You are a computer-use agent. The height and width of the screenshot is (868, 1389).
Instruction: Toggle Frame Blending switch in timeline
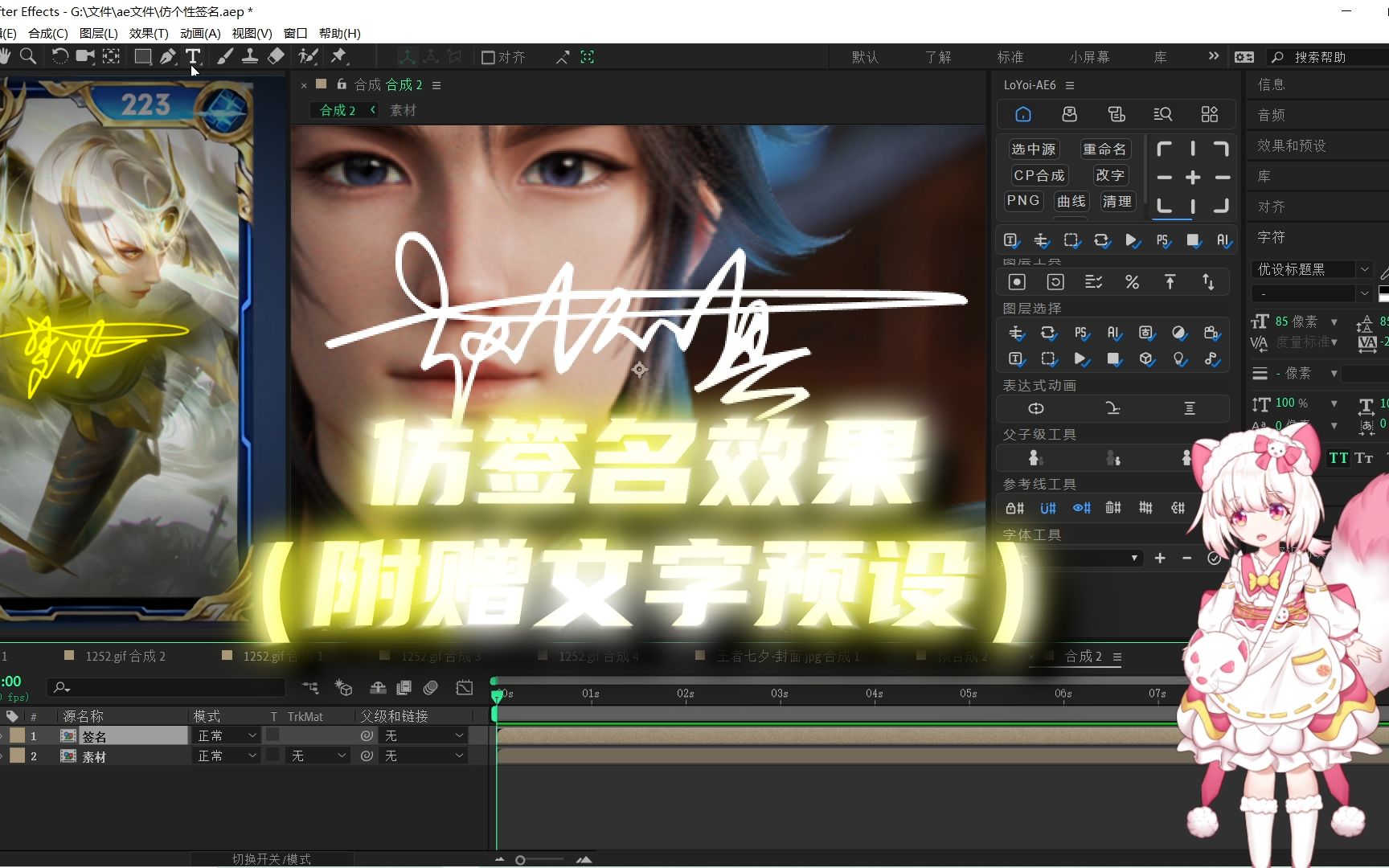[404, 688]
